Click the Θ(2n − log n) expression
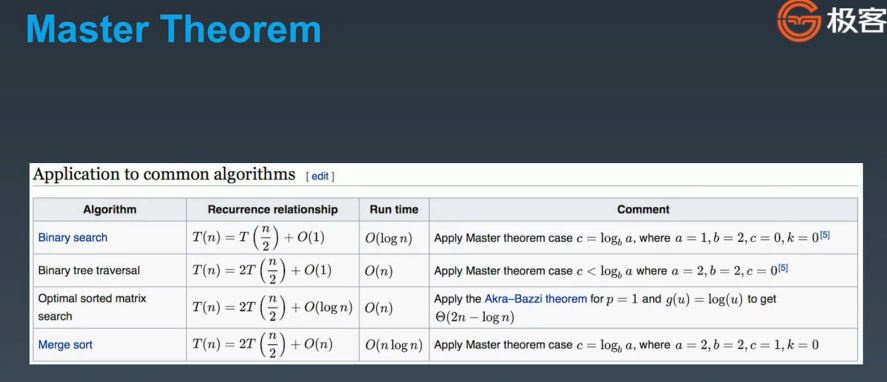Image resolution: width=887 pixels, height=382 pixels. coord(474,317)
